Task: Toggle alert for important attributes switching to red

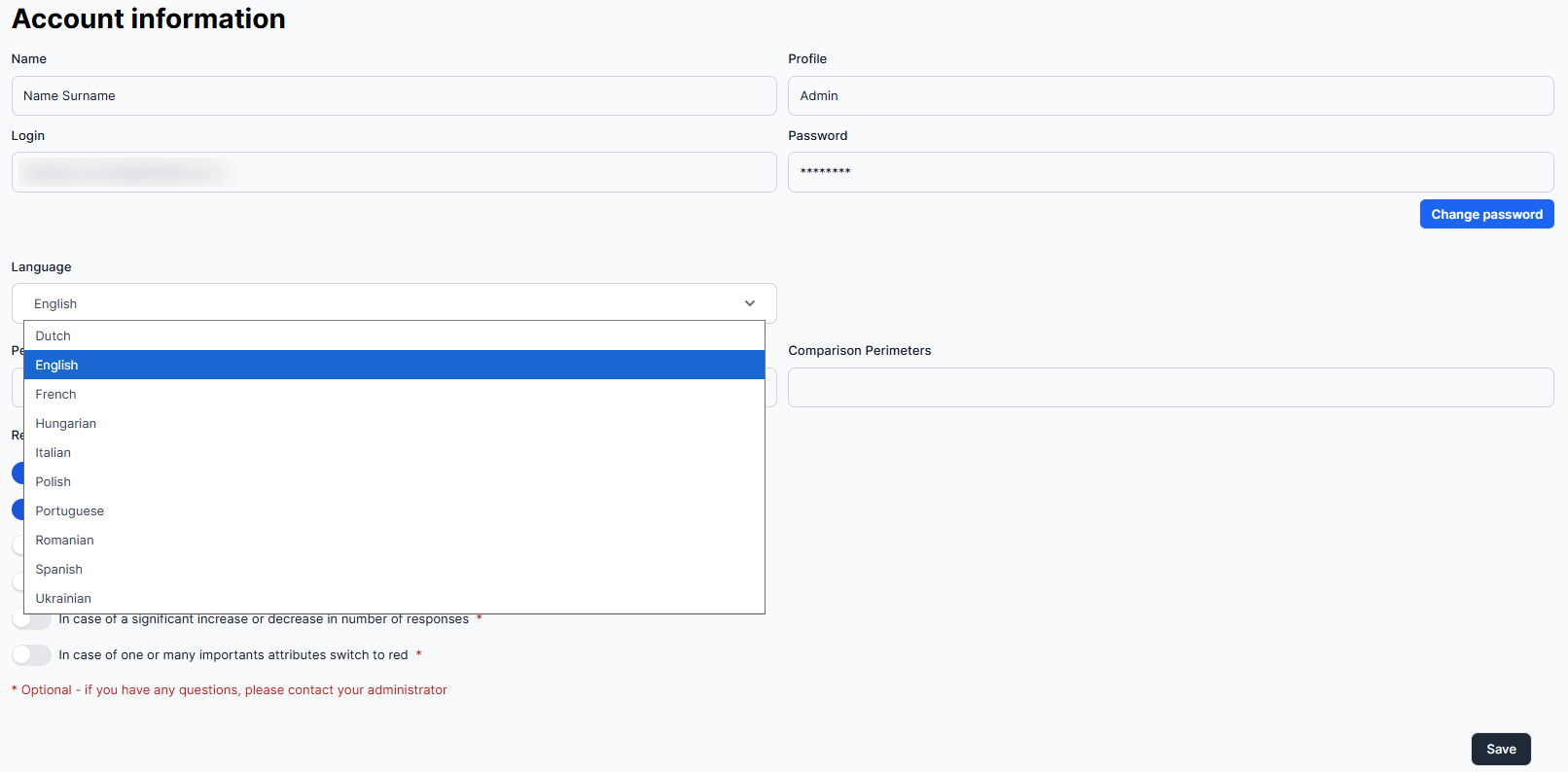Action: point(31,655)
